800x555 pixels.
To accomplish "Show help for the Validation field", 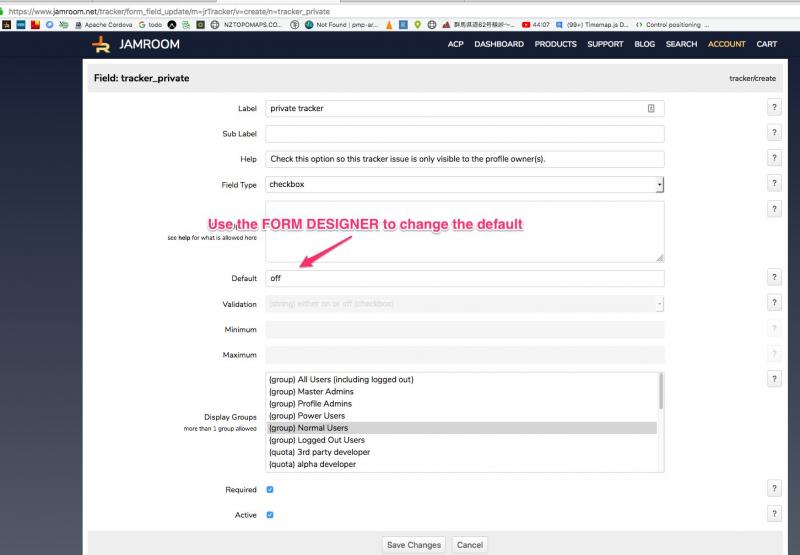I will 774,302.
